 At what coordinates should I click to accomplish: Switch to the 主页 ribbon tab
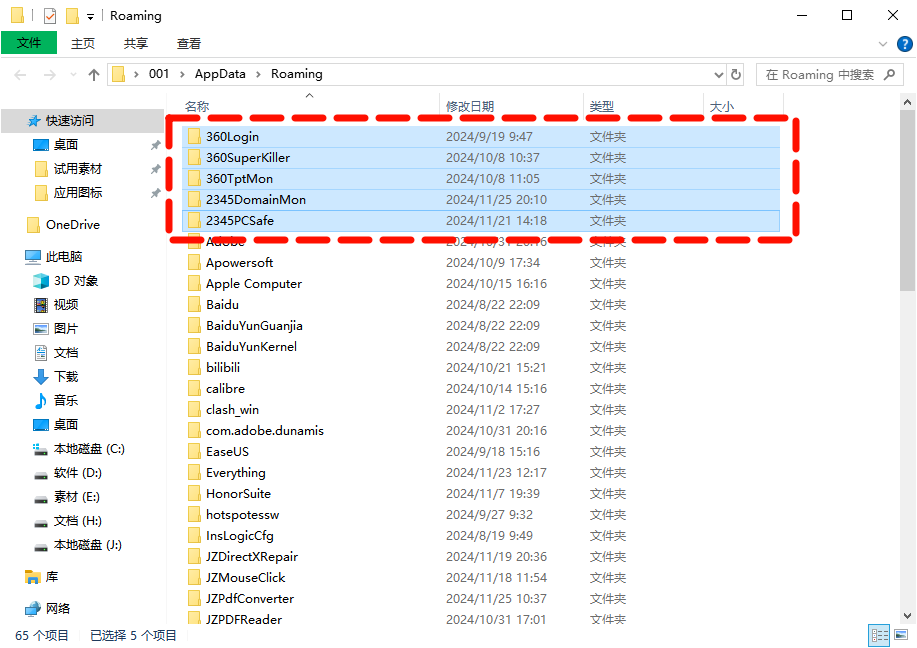82,44
